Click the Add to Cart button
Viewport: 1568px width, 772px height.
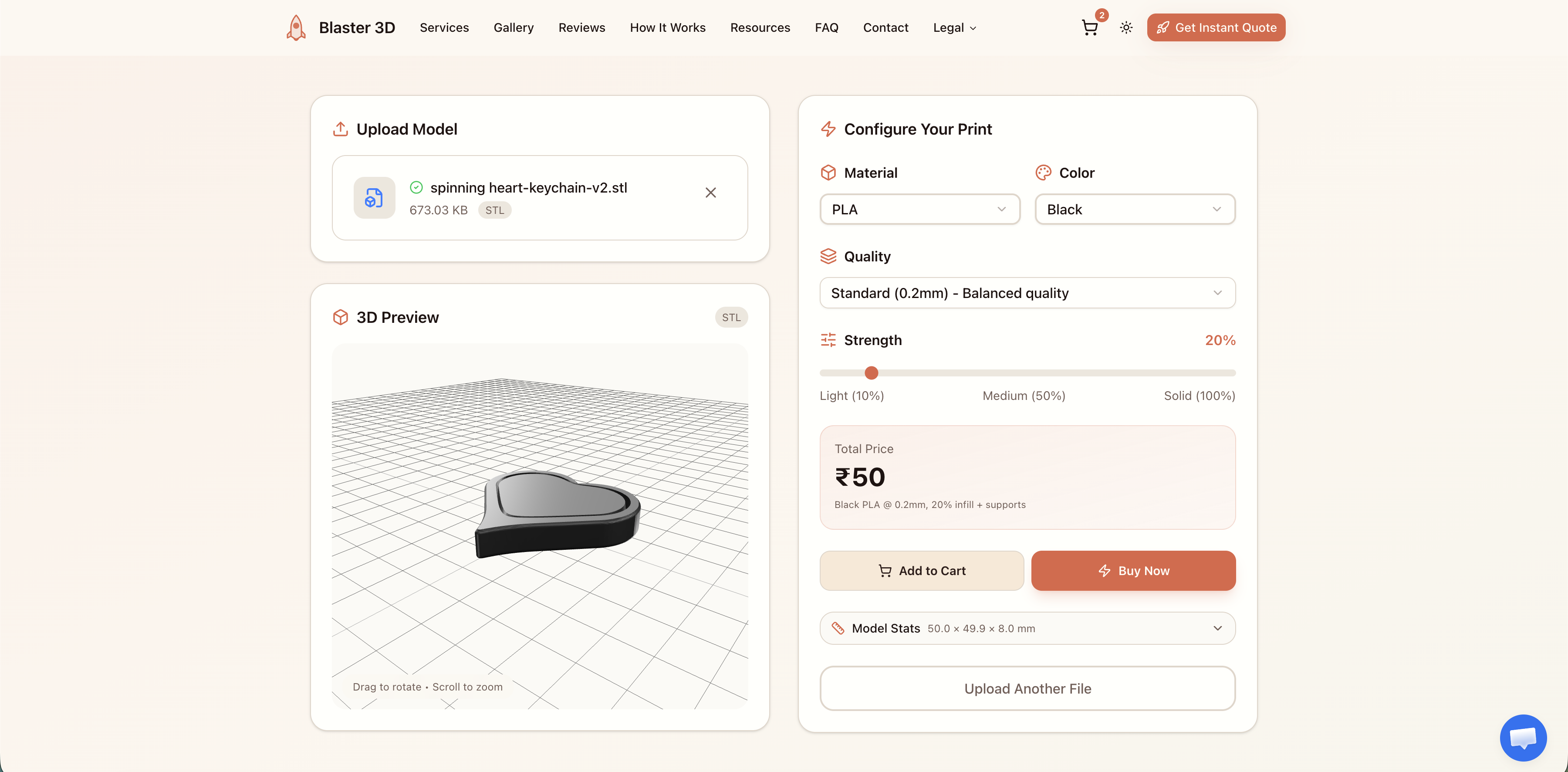click(x=922, y=570)
